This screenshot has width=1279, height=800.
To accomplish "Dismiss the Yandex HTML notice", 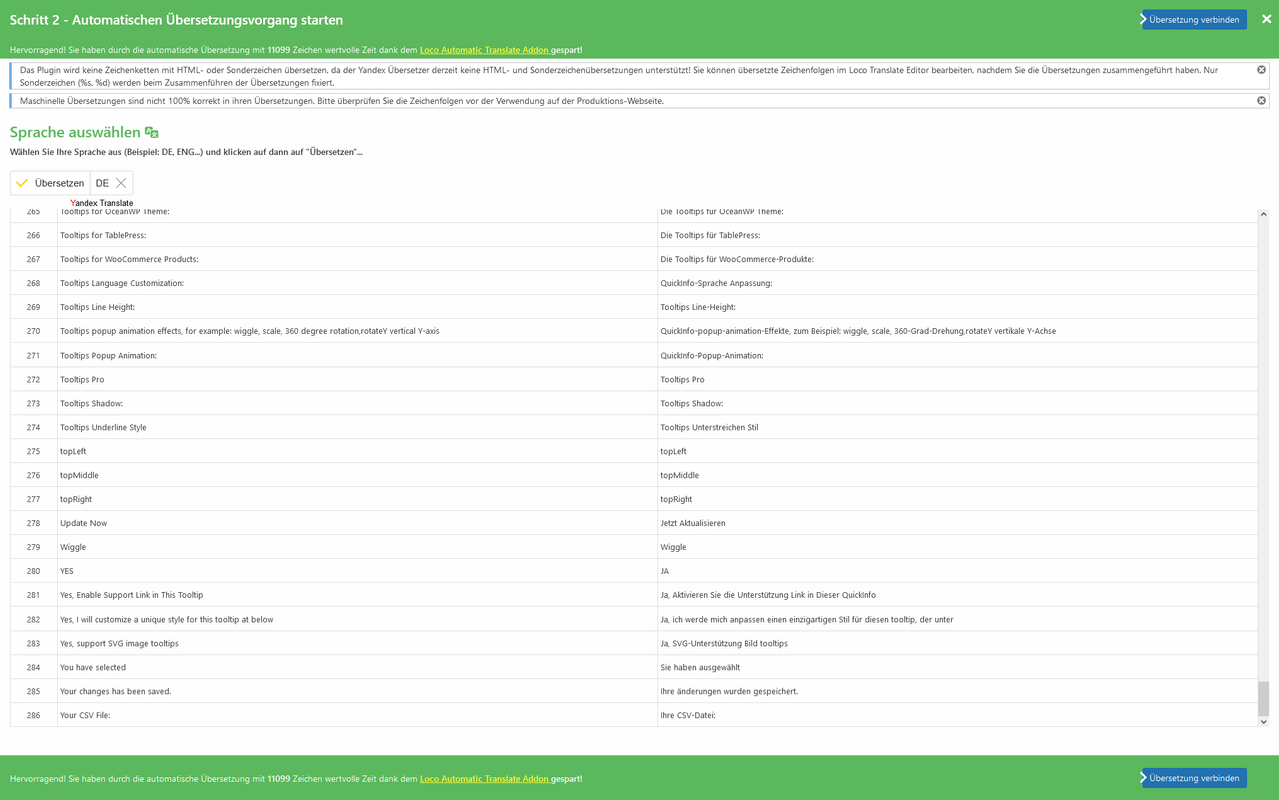I will pos(1261,70).
